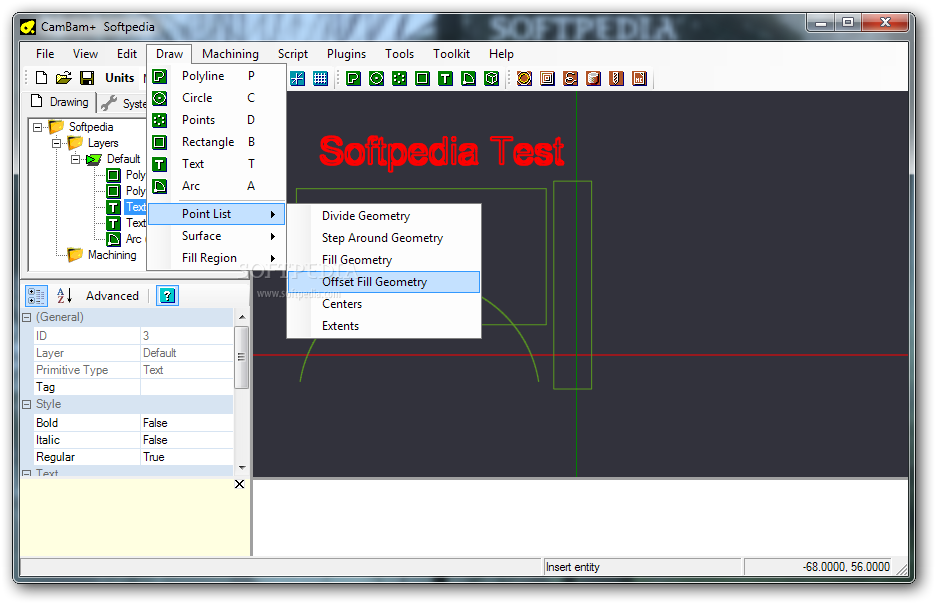Screen dimensions: 936x604
Task: Click the Open file folder icon
Action: (x=64, y=78)
